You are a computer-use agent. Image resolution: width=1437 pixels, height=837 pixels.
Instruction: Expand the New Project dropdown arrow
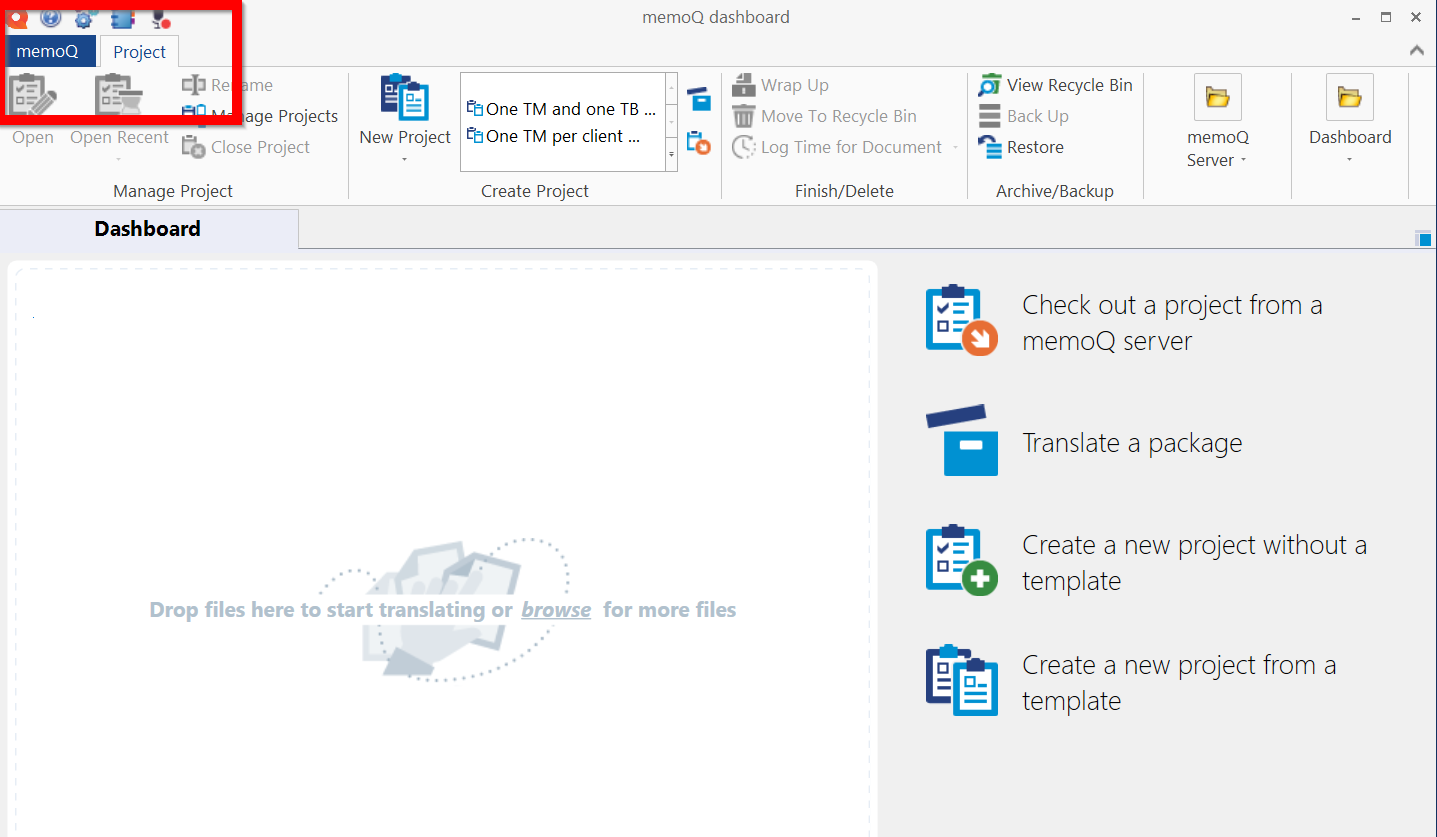(405, 159)
